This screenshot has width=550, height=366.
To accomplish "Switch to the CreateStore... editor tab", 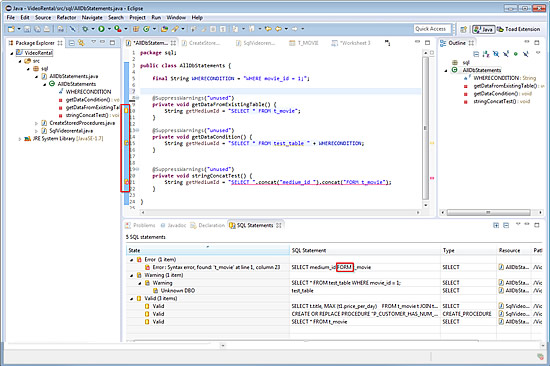I will [x=201, y=43].
